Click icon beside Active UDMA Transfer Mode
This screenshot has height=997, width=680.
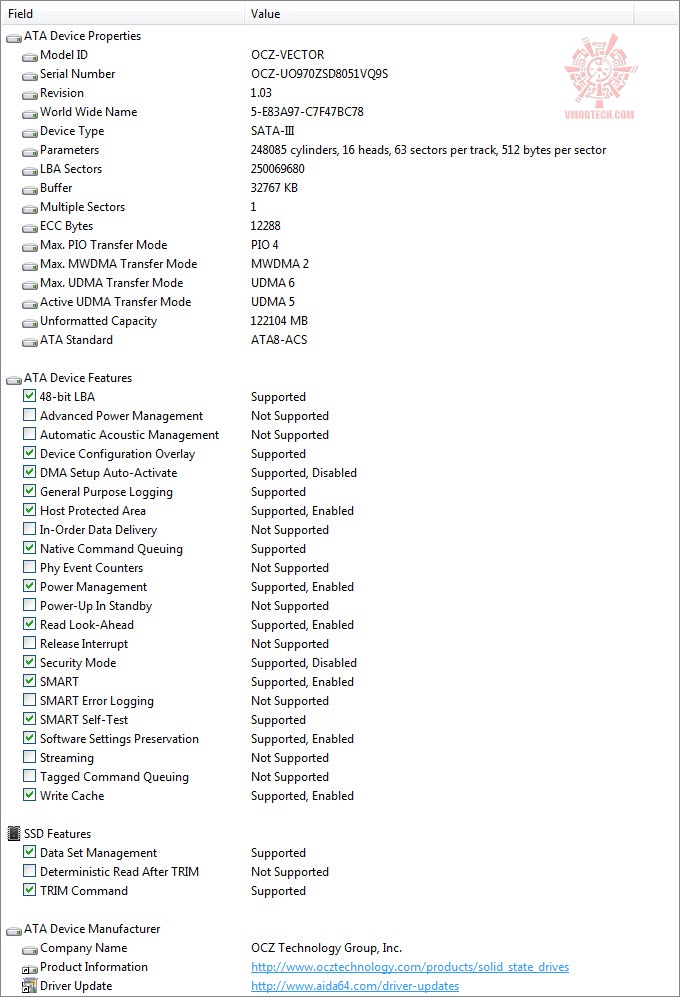[30, 305]
